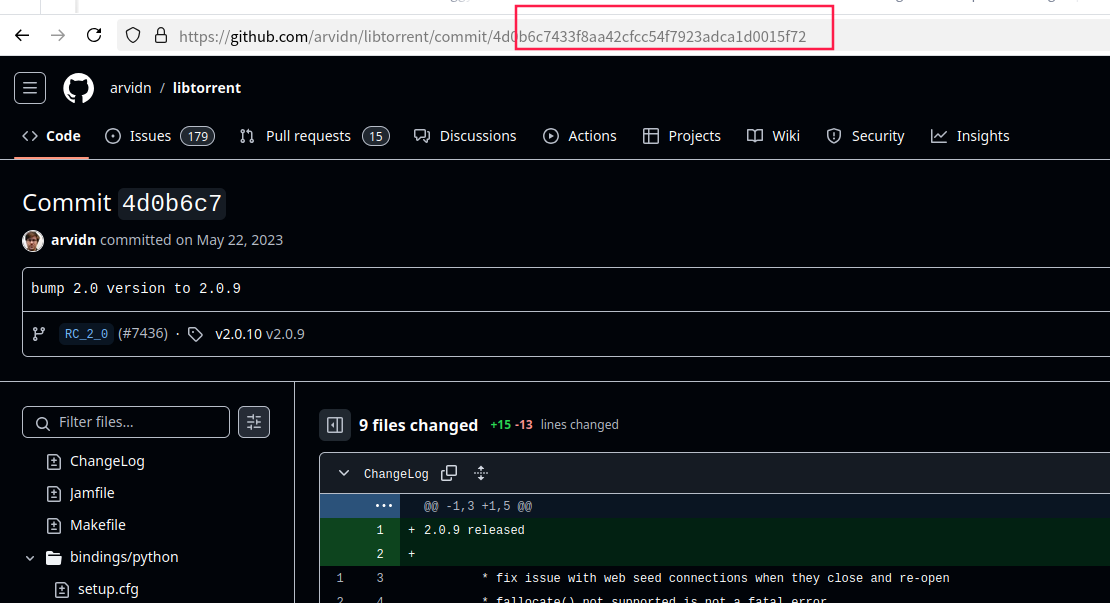Open file filter options button
Viewport: 1110px width, 603px height.
(254, 422)
